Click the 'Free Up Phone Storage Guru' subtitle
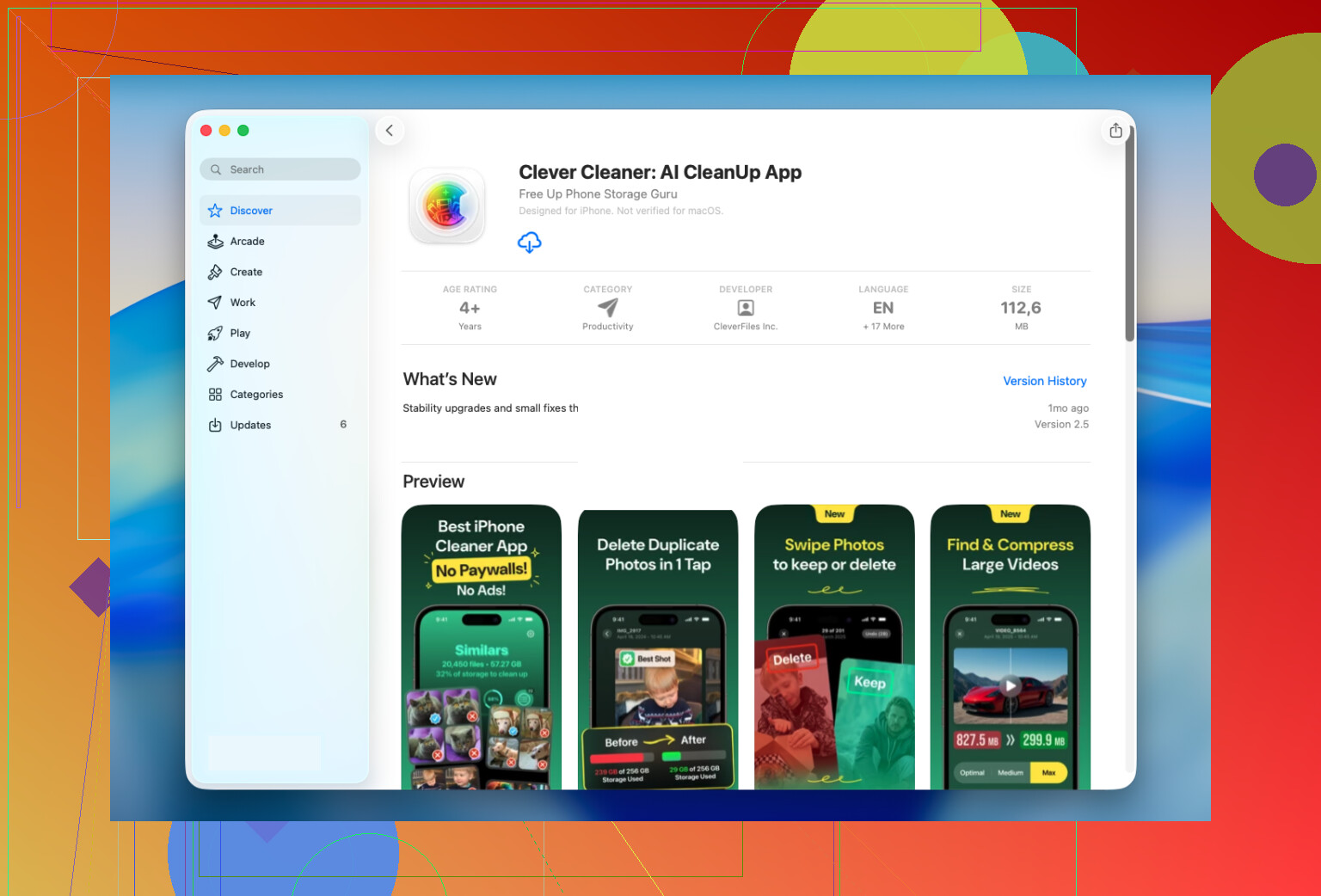This screenshot has height=896, width=1321. [598, 194]
